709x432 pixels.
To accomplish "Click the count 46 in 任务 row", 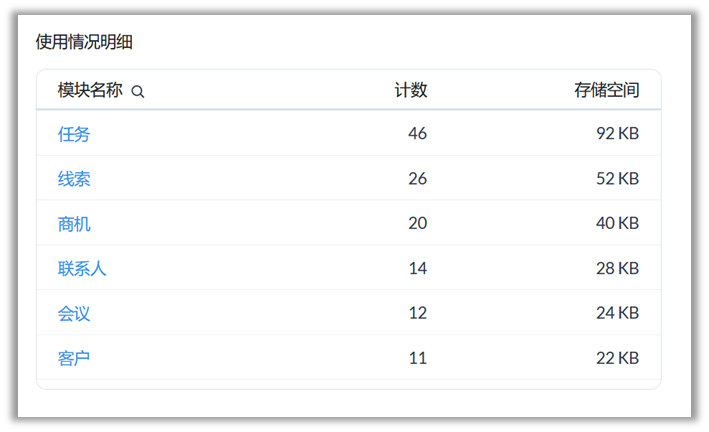I will (x=417, y=134).
